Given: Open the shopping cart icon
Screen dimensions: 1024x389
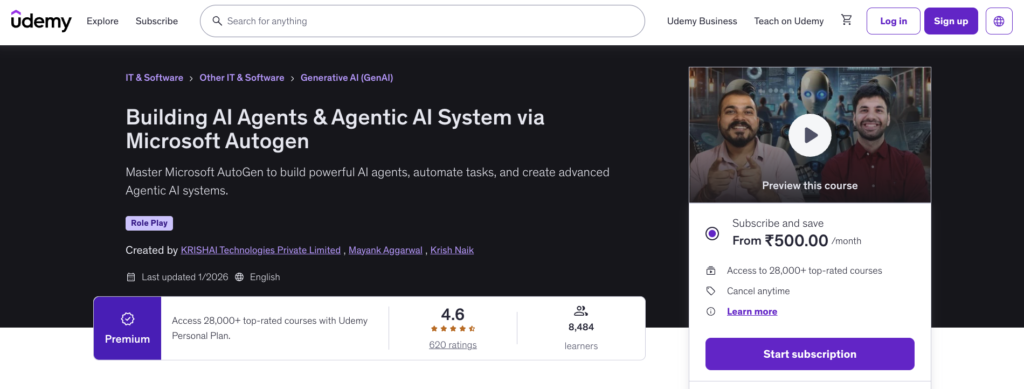Looking at the screenshot, I should (x=846, y=20).
